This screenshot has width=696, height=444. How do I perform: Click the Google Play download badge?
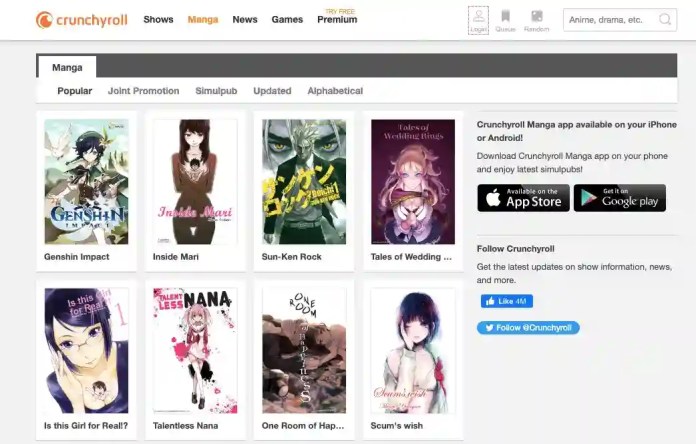(x=620, y=198)
